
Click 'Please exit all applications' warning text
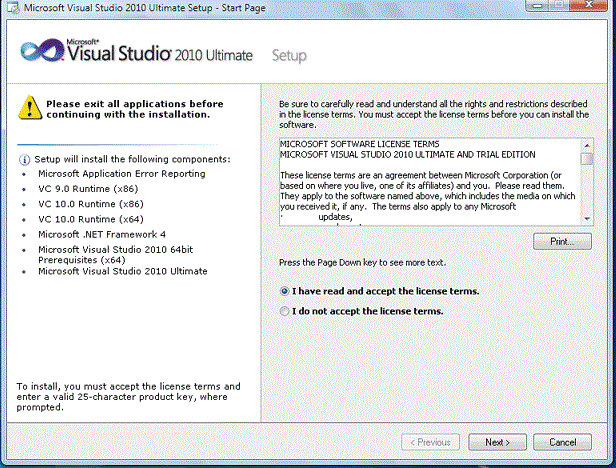pos(135,109)
